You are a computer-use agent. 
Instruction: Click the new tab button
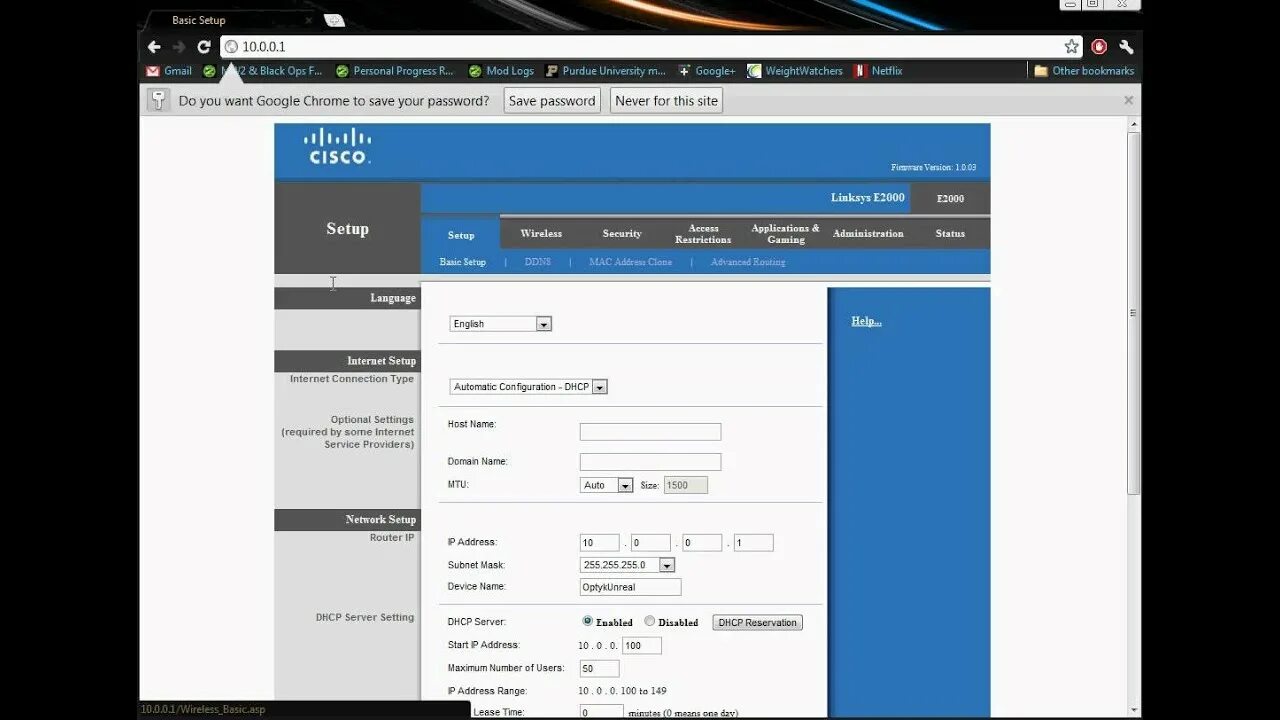pyautogui.click(x=334, y=20)
